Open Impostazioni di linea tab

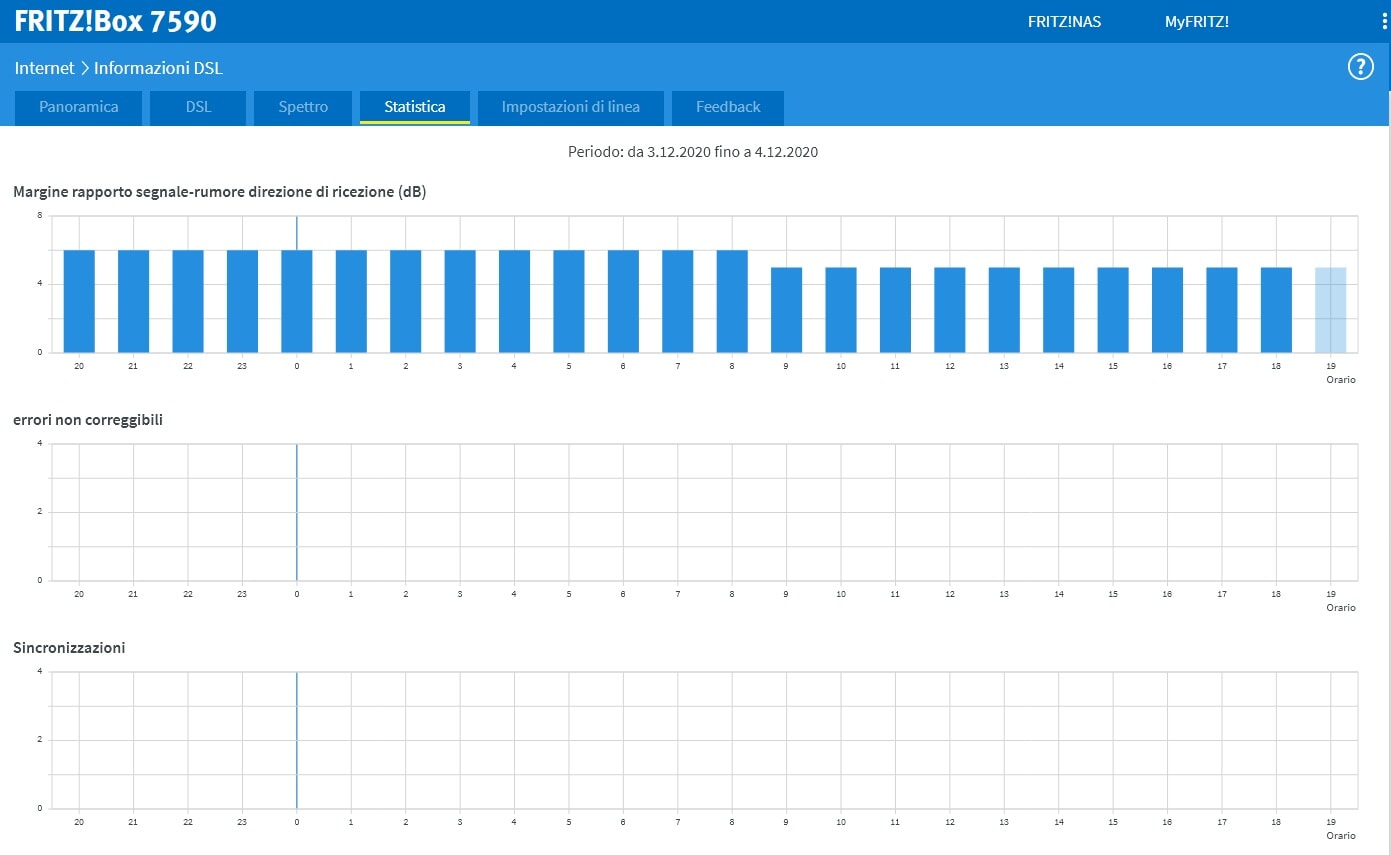[570, 107]
